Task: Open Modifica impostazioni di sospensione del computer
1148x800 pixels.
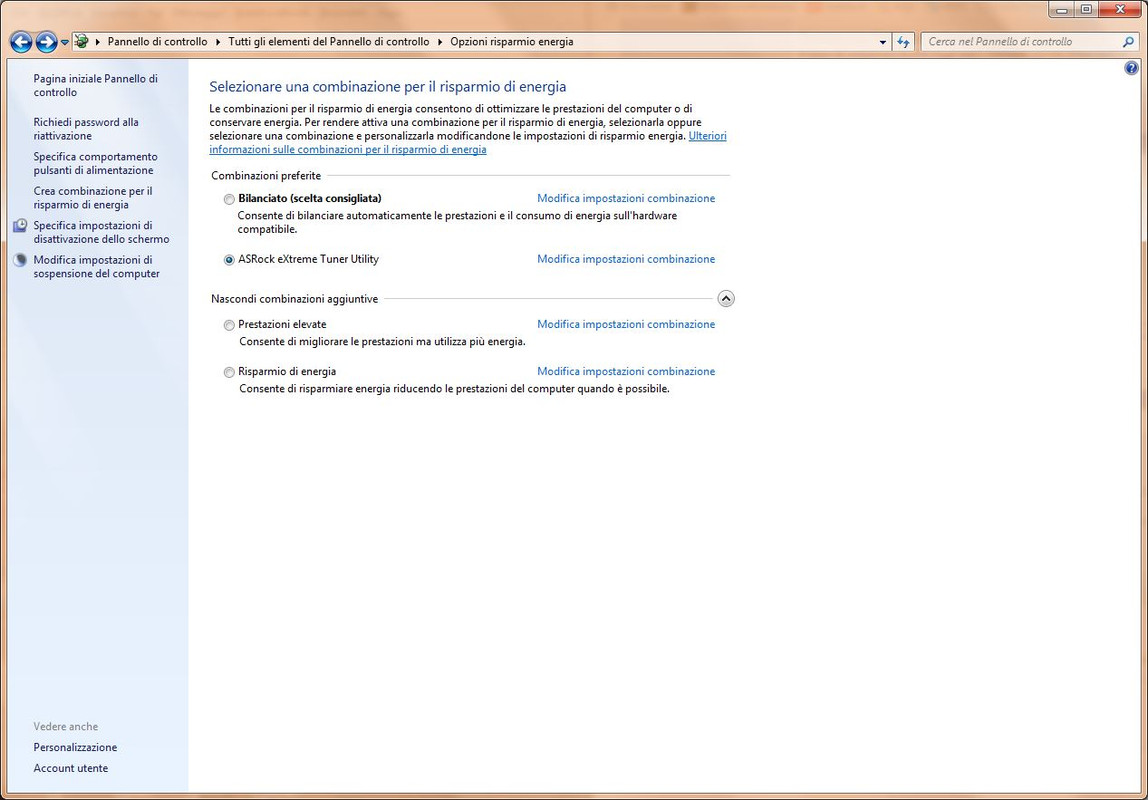Action: coord(96,266)
